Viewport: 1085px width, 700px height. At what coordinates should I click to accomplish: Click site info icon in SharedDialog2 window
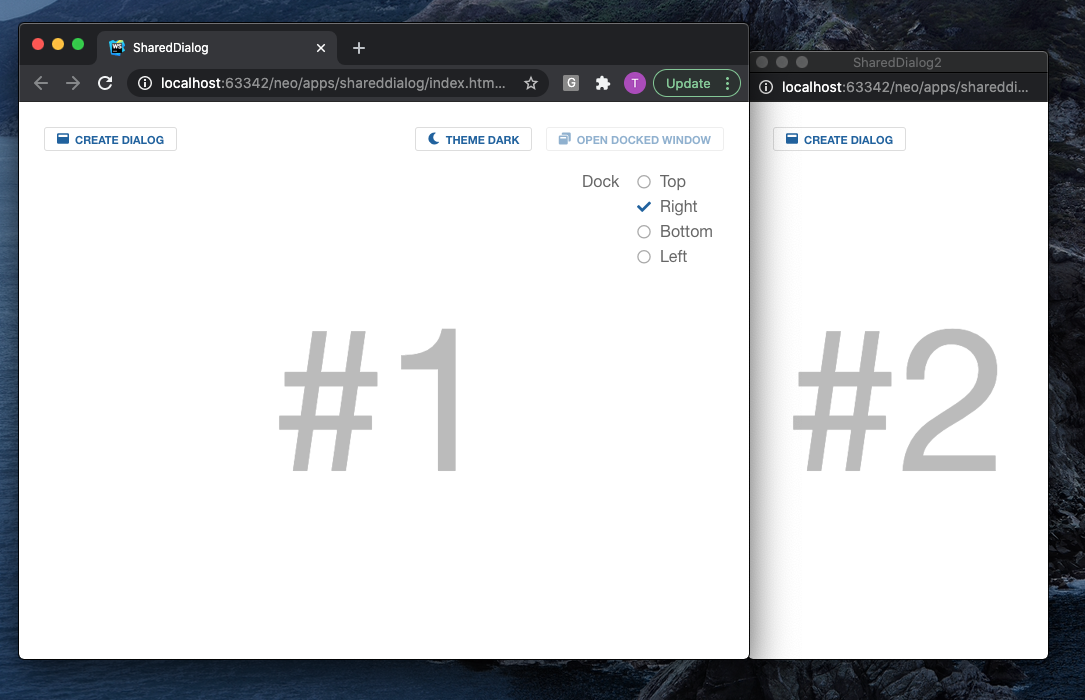(766, 87)
